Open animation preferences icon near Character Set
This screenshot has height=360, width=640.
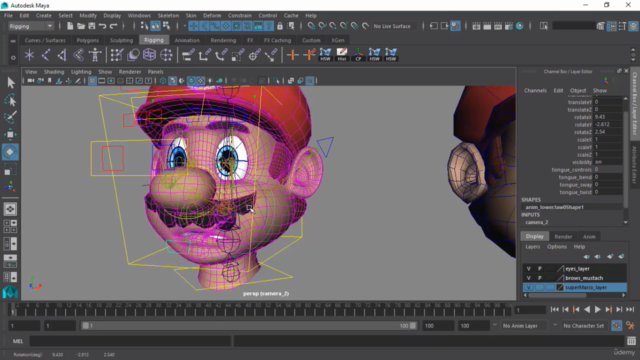[630, 326]
